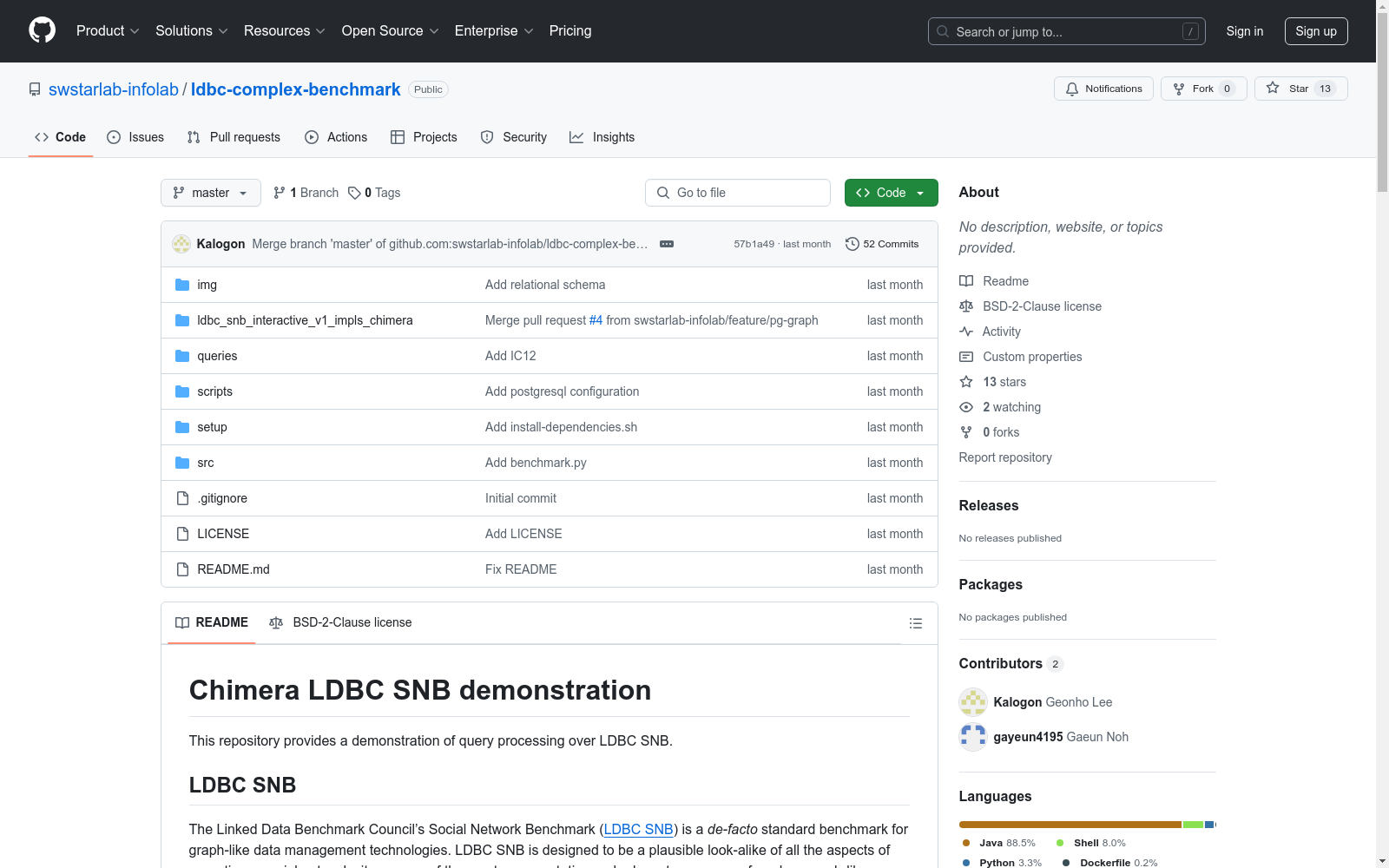Click the gayeun4195 contributor avatar

pos(973,737)
